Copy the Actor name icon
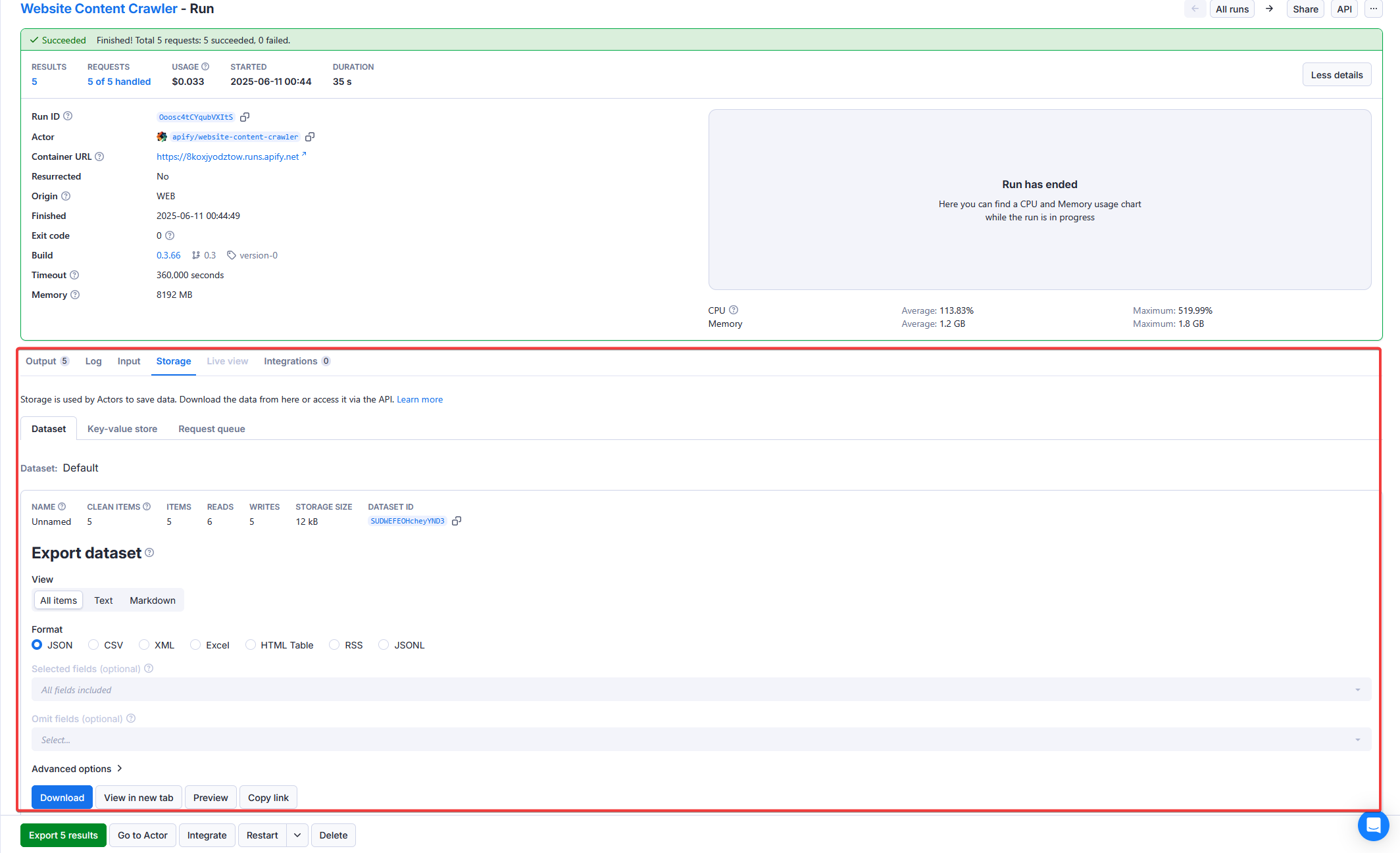The width and height of the screenshot is (1400, 853). point(310,137)
